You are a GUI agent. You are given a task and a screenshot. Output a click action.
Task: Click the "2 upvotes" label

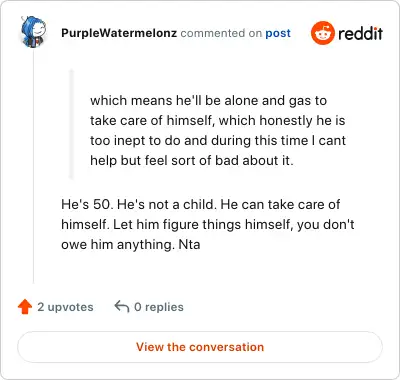point(65,307)
